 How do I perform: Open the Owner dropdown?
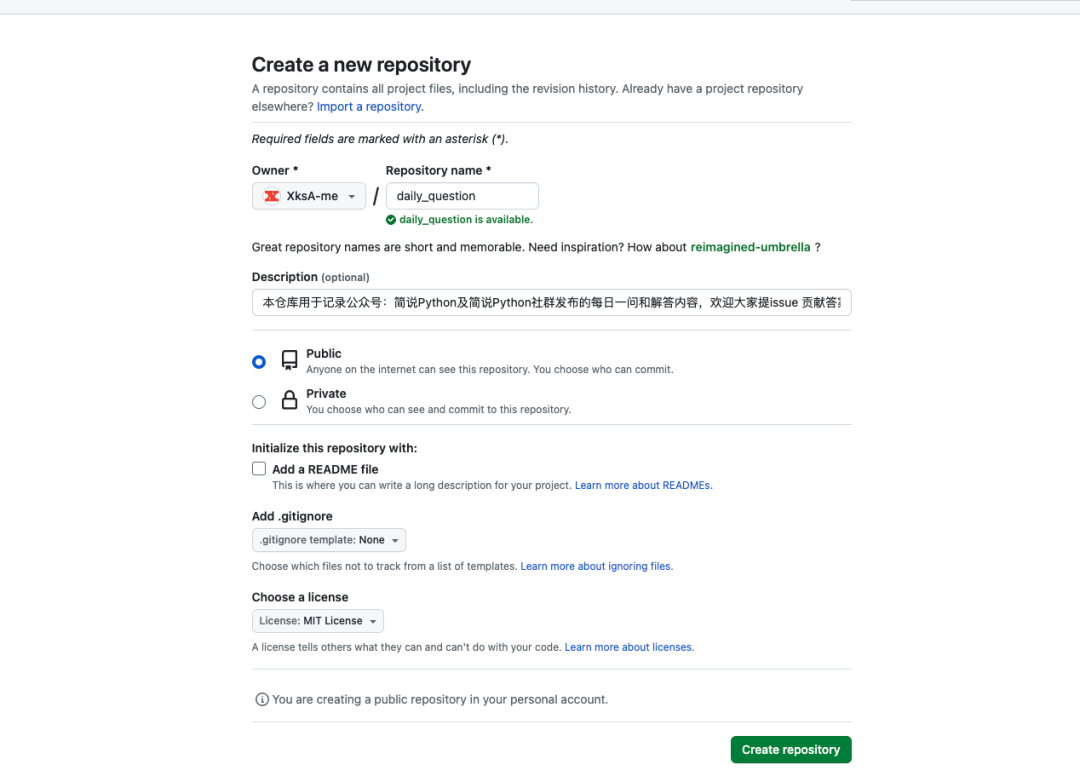click(308, 196)
